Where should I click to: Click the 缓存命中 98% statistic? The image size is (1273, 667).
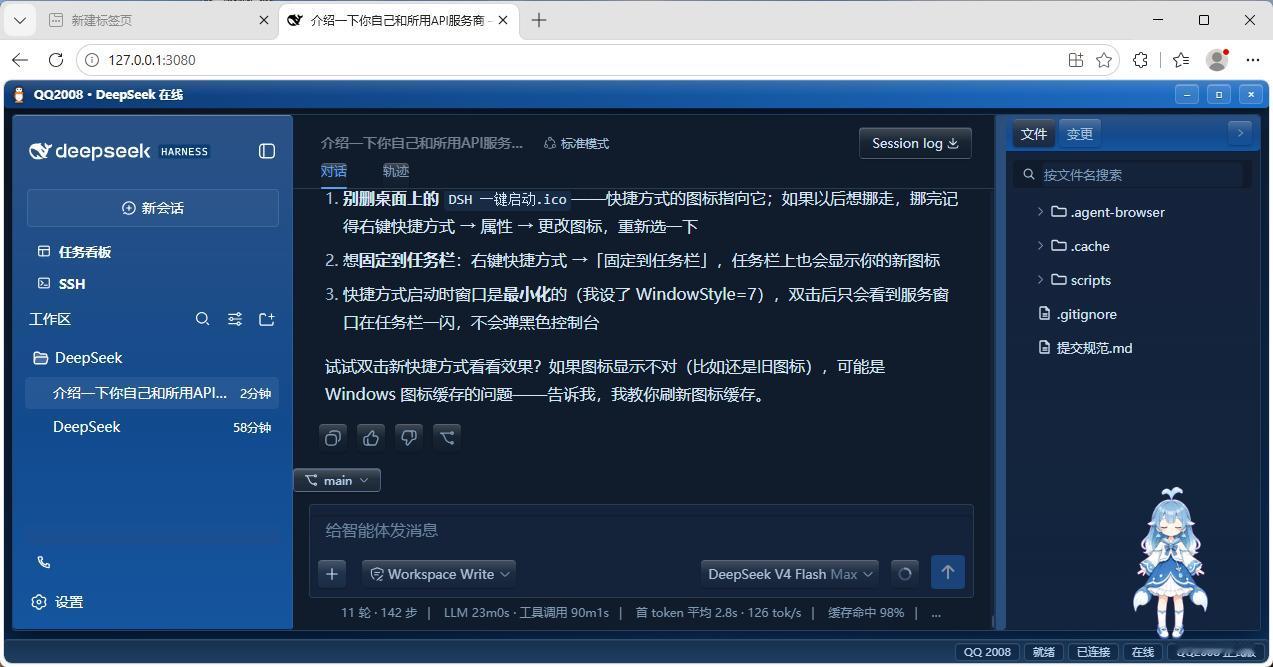coord(866,613)
